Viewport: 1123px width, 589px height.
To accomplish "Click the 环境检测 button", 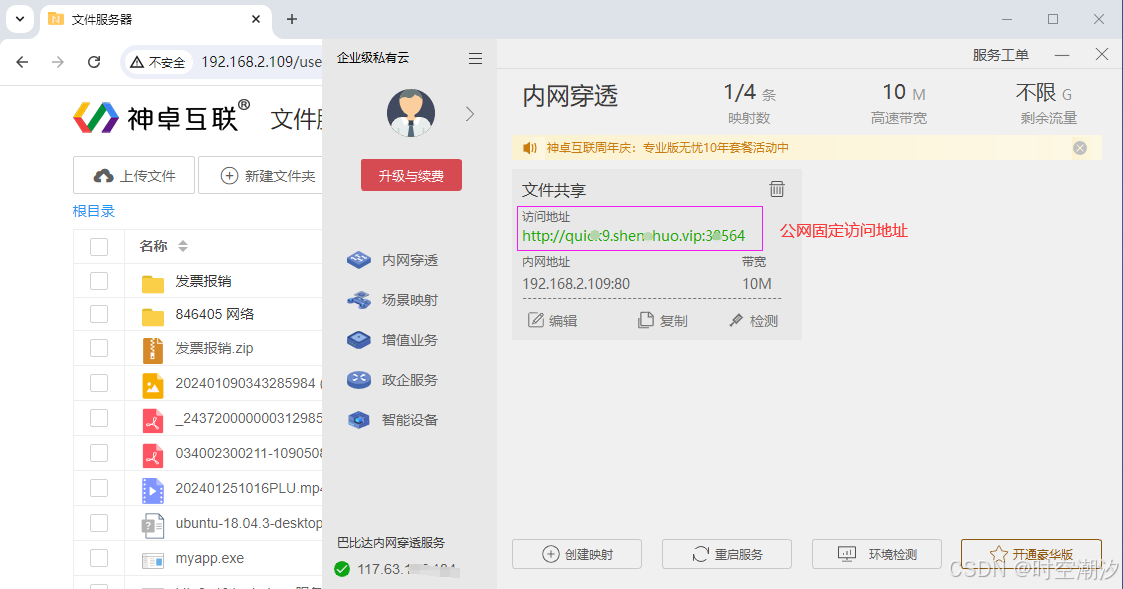I will click(877, 554).
